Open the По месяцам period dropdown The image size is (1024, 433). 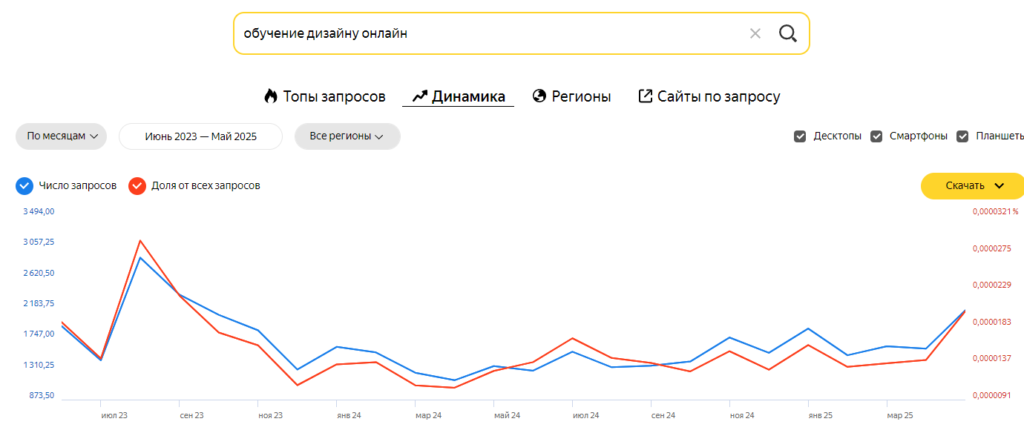tap(62, 136)
